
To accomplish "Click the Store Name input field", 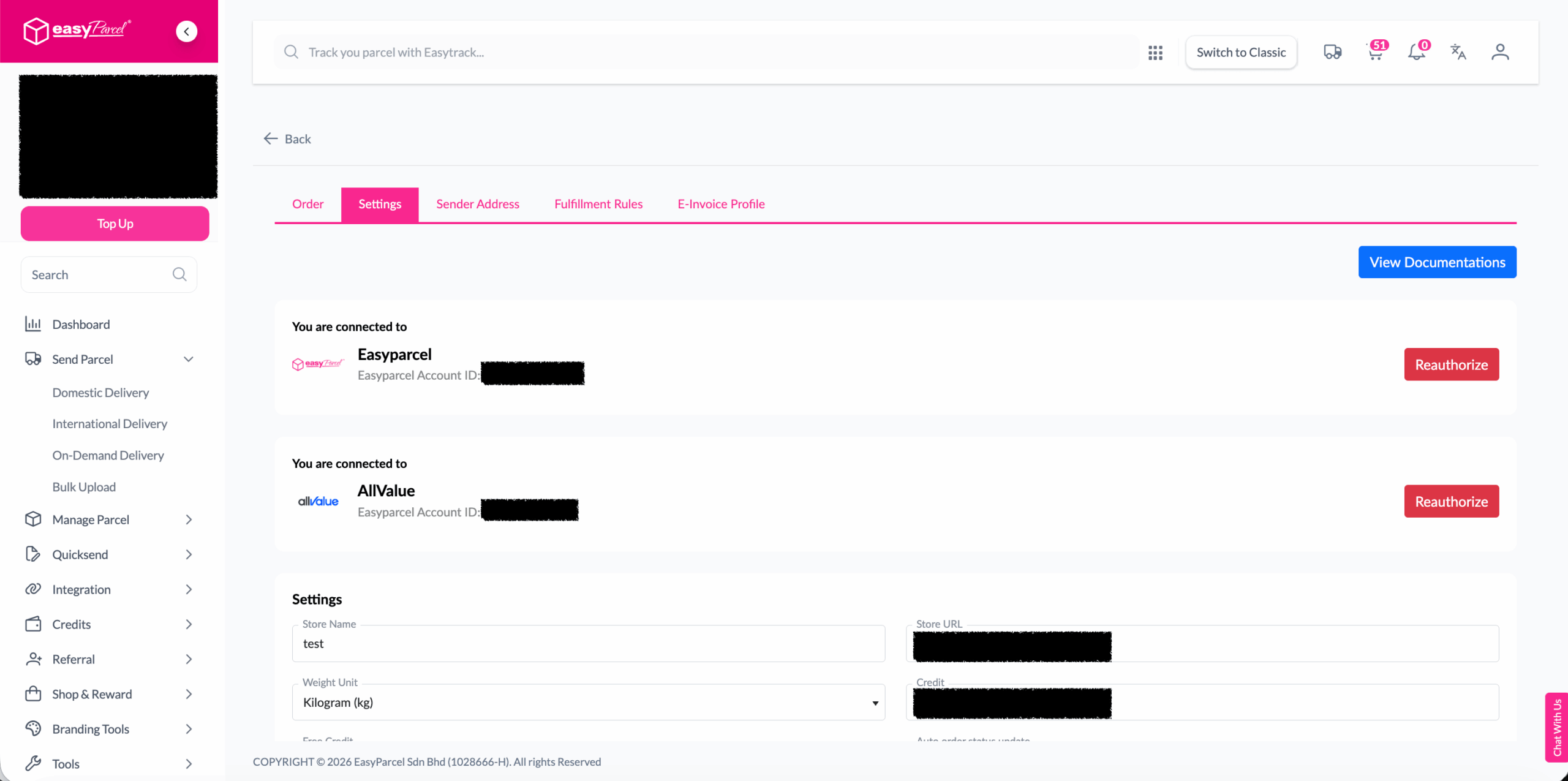I will [588, 644].
